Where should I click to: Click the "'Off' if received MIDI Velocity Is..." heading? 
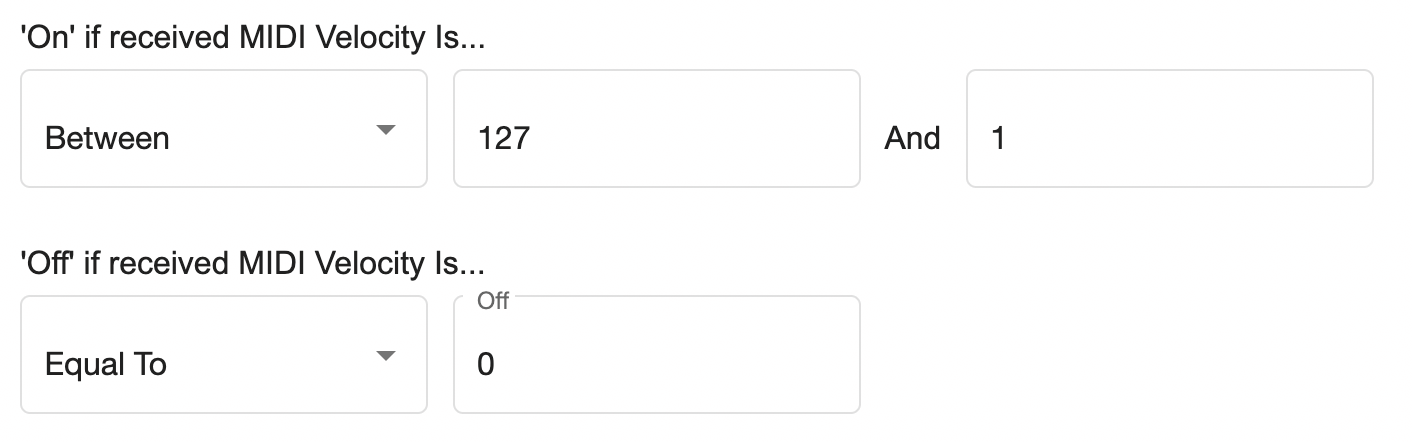[x=252, y=264]
